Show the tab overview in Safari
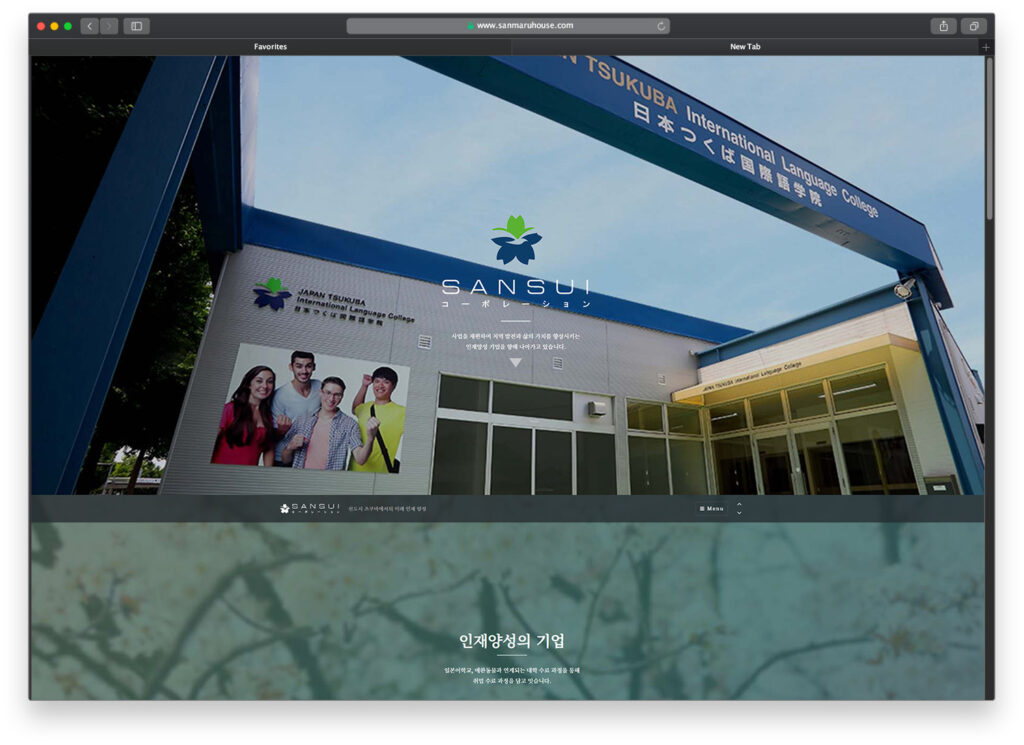Viewport: 1024px width, 745px height. (973, 26)
